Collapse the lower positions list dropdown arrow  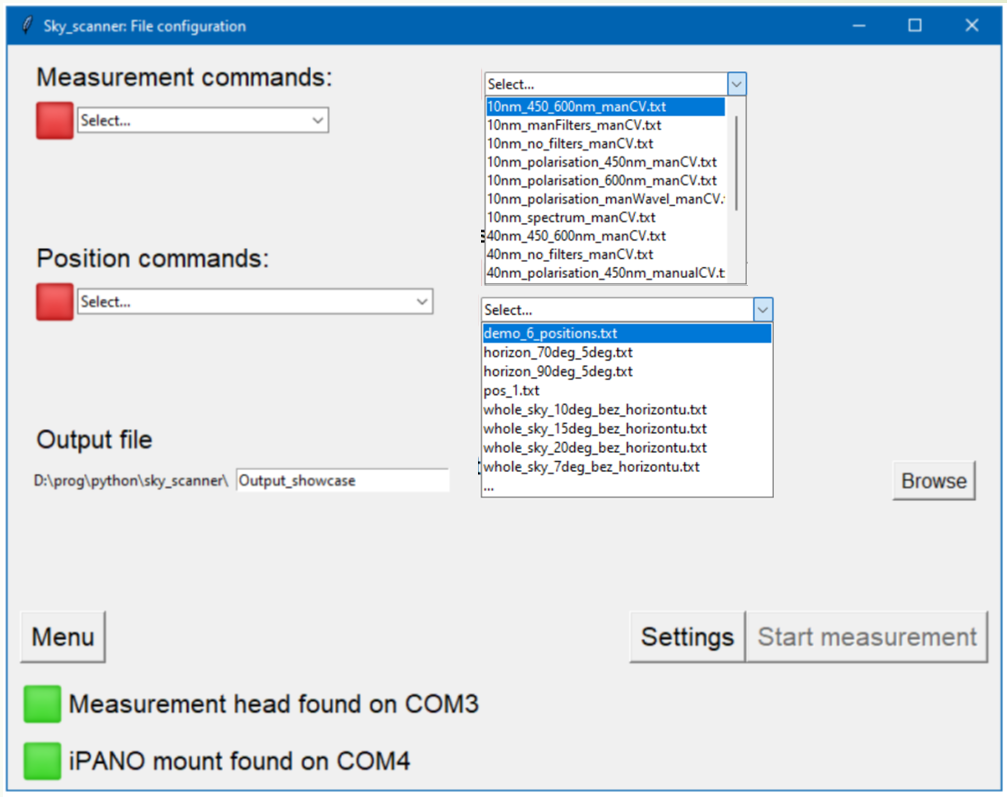(x=762, y=310)
